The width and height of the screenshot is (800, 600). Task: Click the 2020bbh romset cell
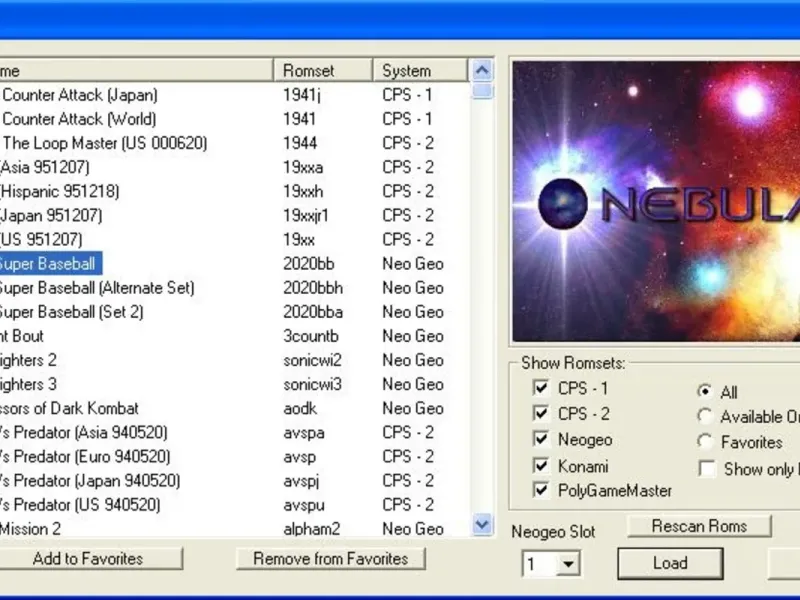coord(313,288)
